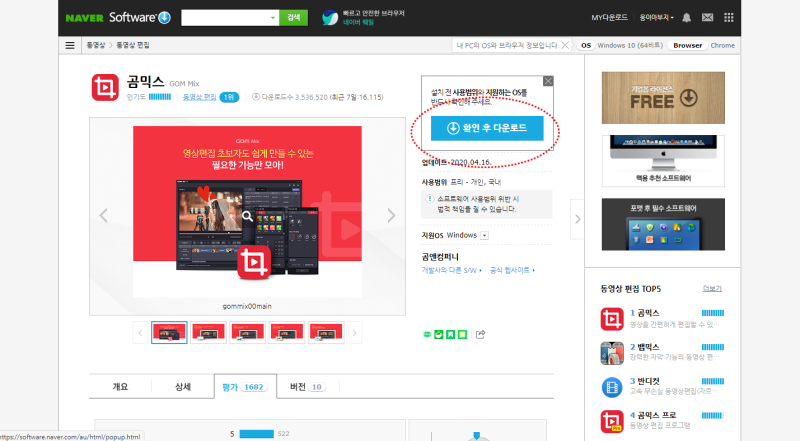The height and width of the screenshot is (441, 800).
Task: Open the wooden FREE license banner
Action: [x=663, y=98]
